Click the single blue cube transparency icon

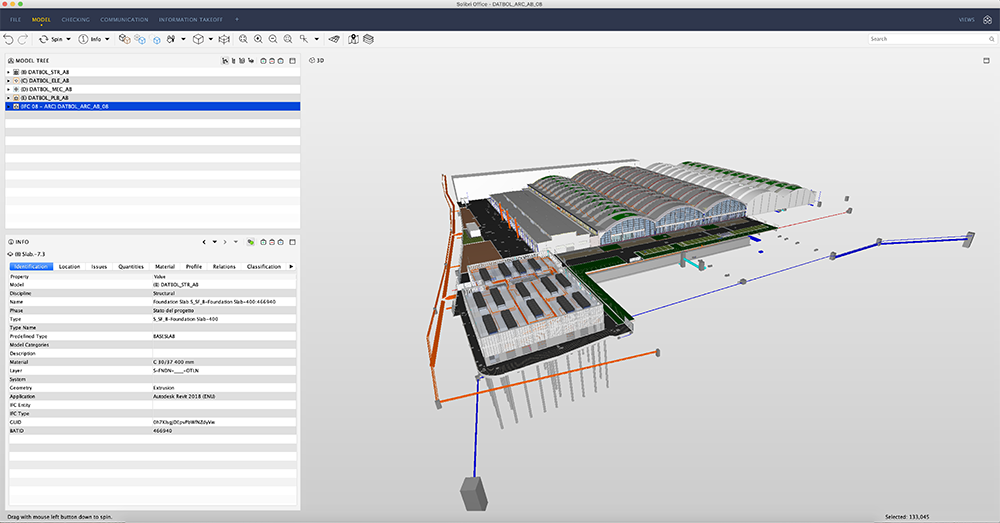pyautogui.click(x=156, y=40)
